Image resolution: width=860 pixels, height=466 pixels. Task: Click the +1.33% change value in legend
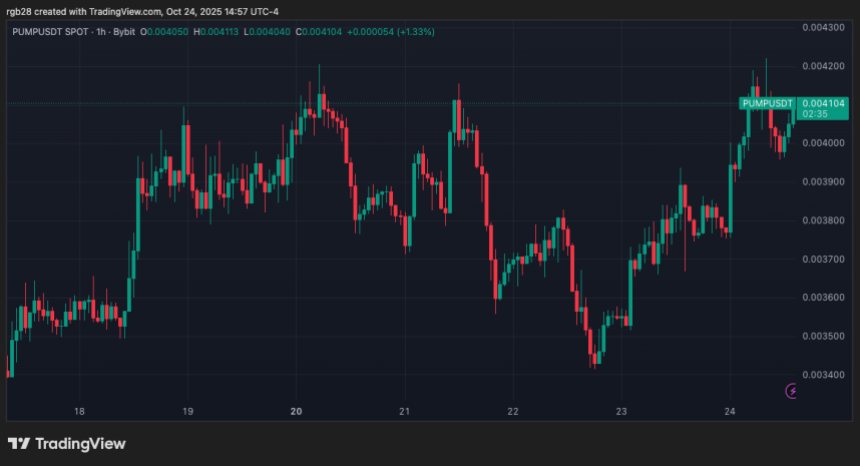point(414,31)
